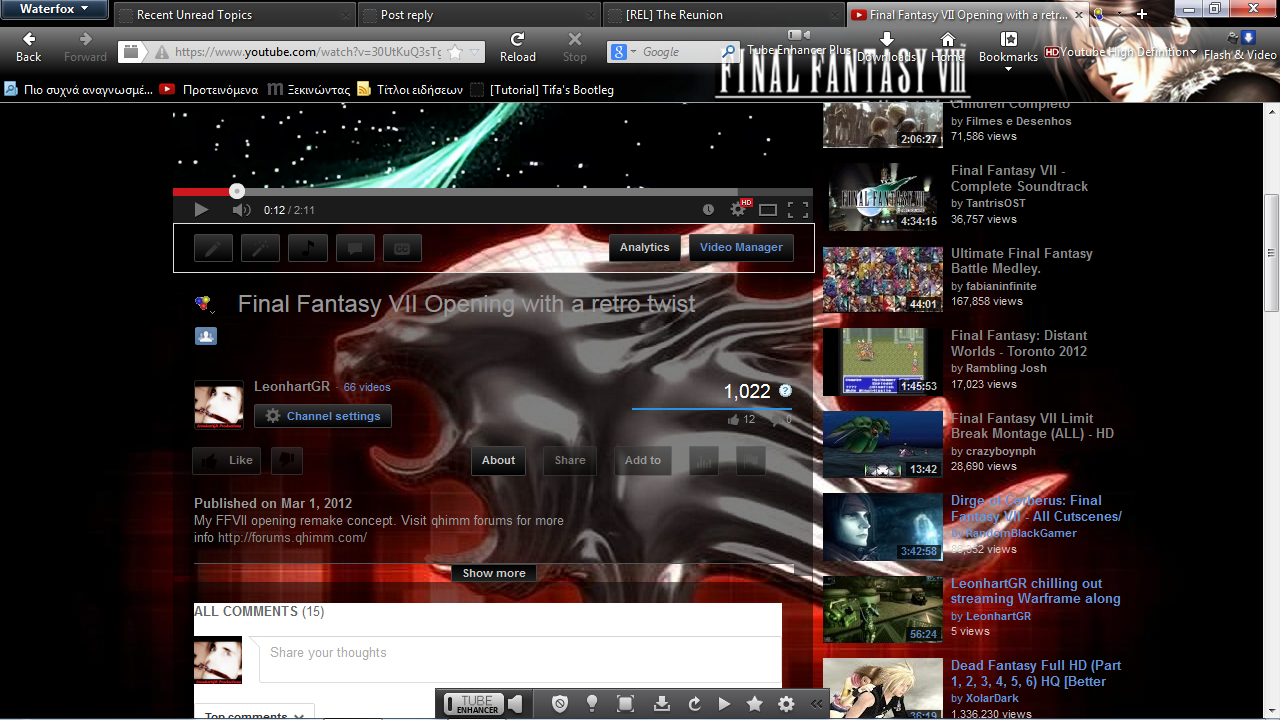Click the group icon below the video title

[x=206, y=336]
